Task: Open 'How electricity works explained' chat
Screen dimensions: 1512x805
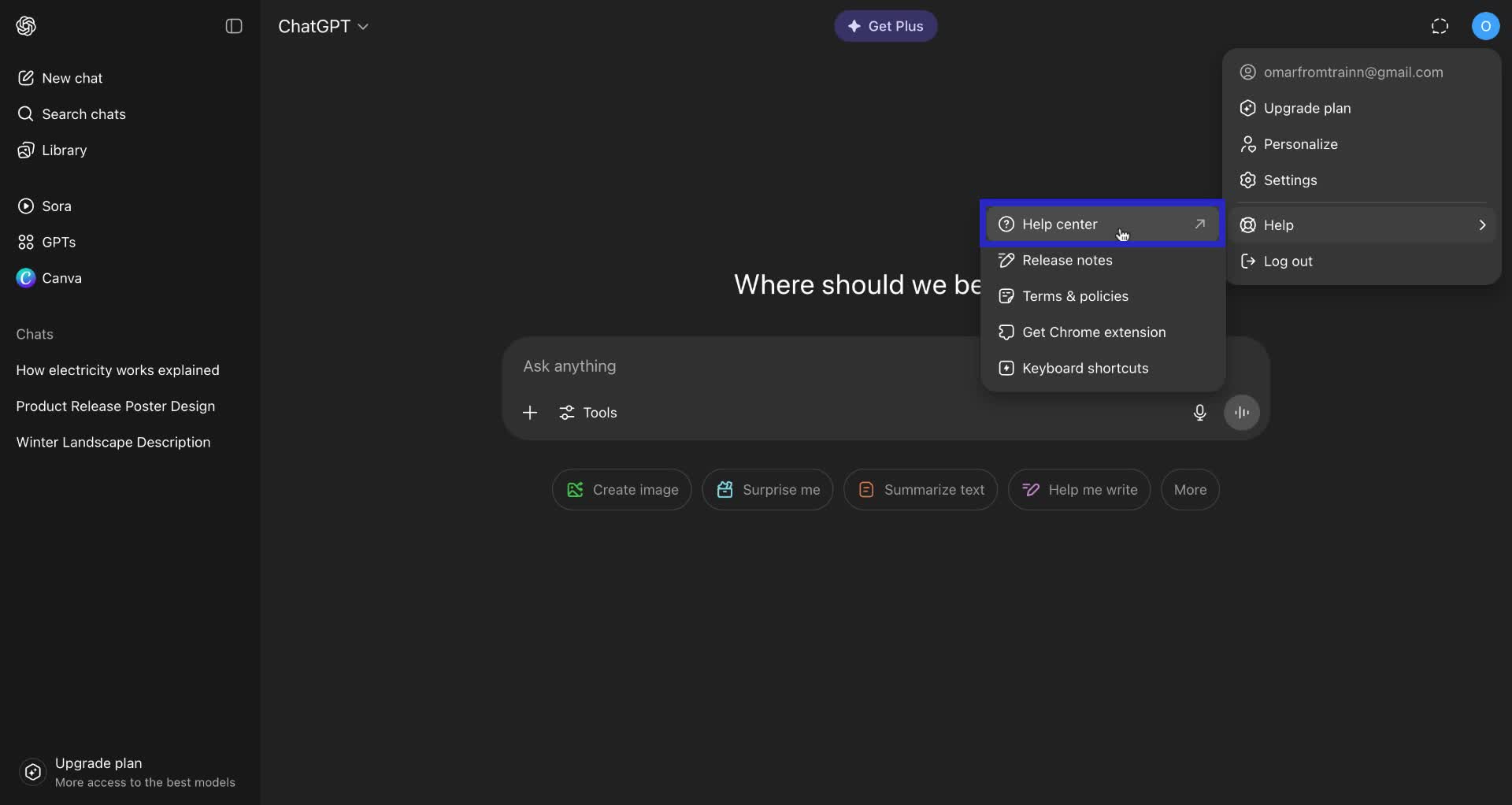Action: point(117,370)
